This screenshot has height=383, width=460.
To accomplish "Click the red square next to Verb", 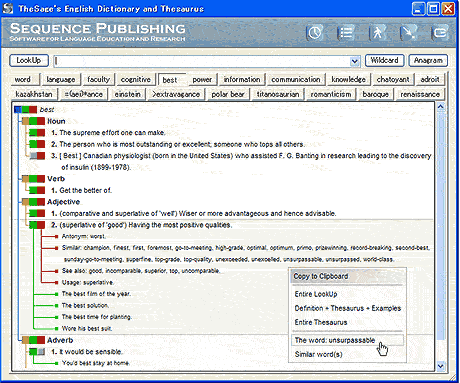I will (x=41, y=179).
